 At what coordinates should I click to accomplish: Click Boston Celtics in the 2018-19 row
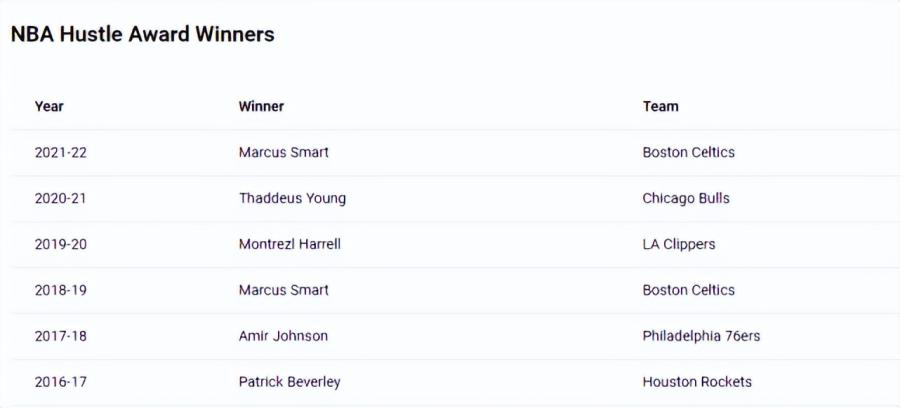[688, 290]
